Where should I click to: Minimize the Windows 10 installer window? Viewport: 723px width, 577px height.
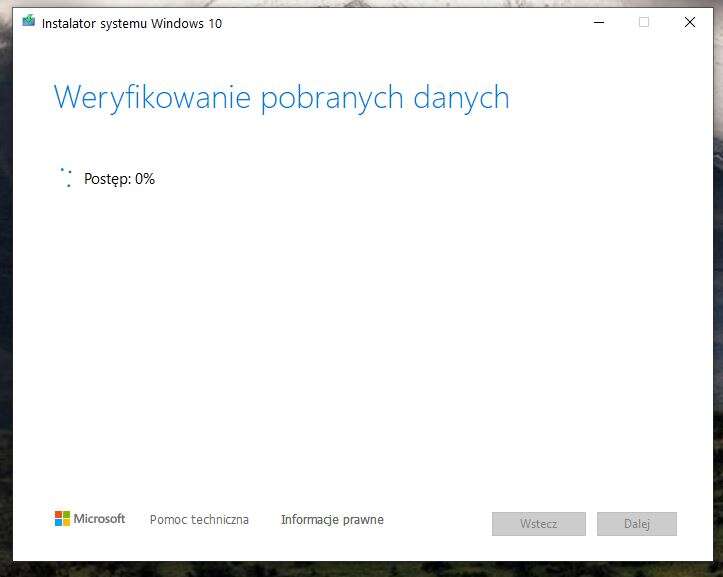coord(598,22)
